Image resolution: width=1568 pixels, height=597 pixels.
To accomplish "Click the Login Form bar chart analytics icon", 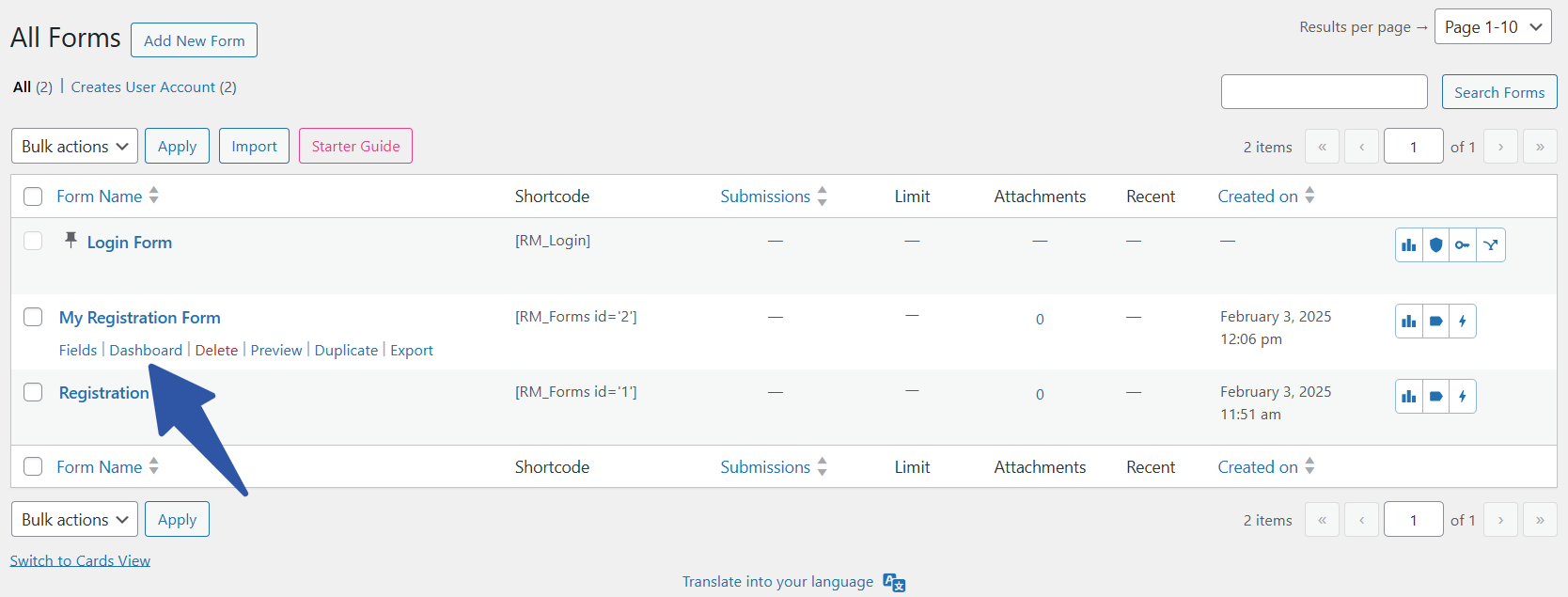I will coord(1408,245).
